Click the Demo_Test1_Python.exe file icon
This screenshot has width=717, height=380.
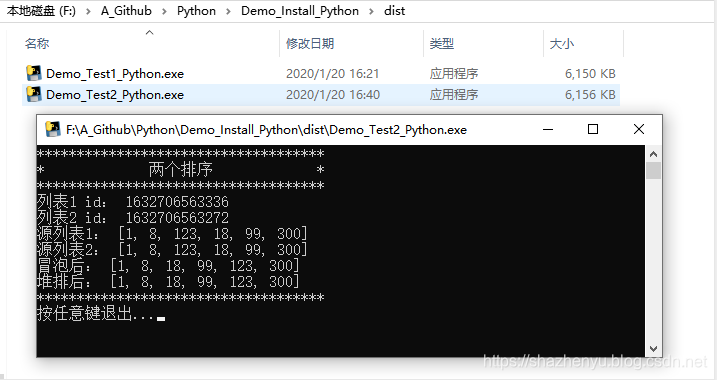(33, 73)
